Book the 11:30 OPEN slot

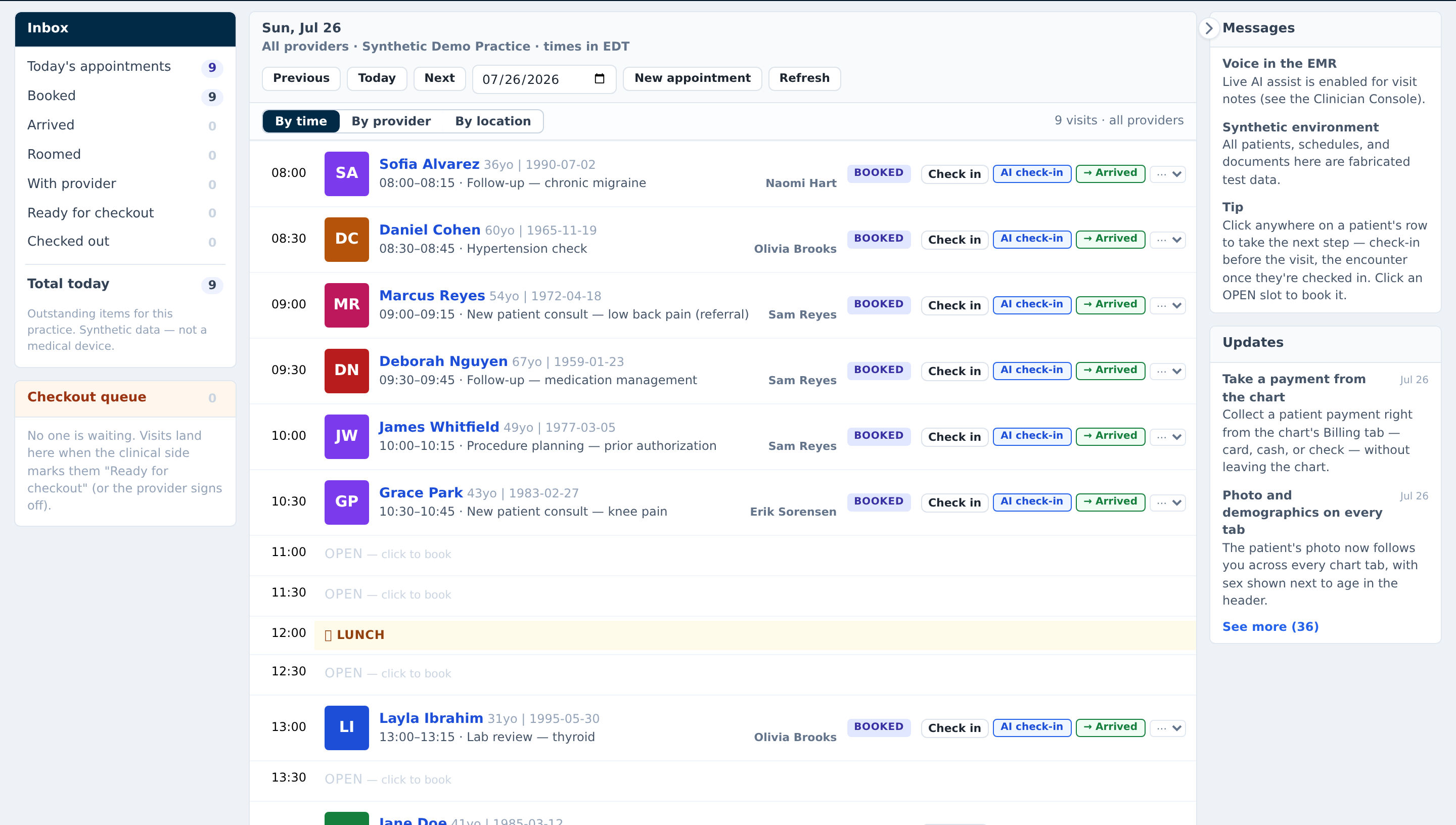point(723,595)
